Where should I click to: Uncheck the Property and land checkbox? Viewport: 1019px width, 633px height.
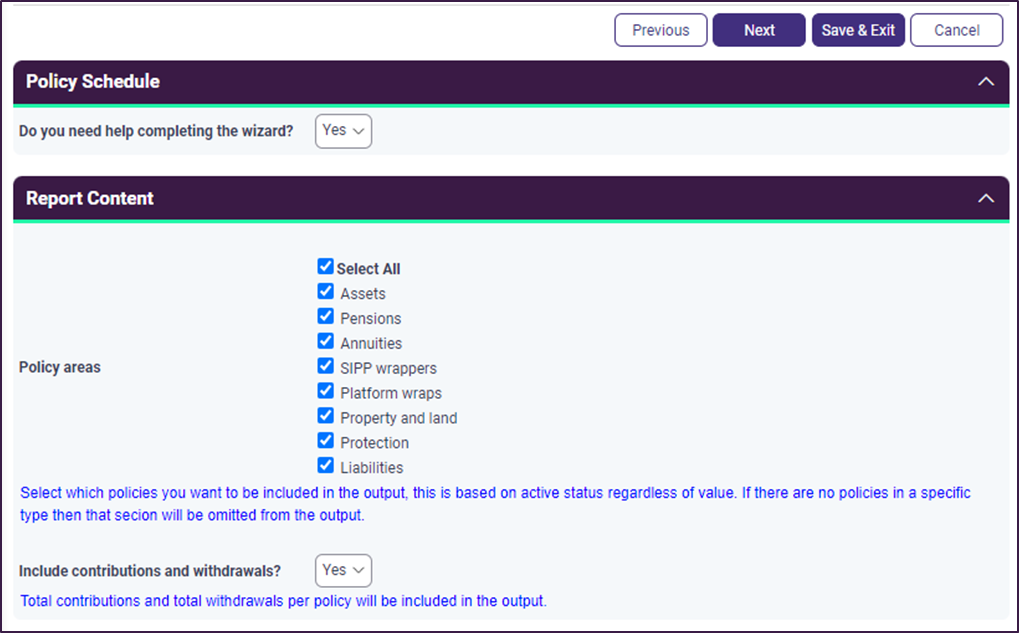[325, 416]
